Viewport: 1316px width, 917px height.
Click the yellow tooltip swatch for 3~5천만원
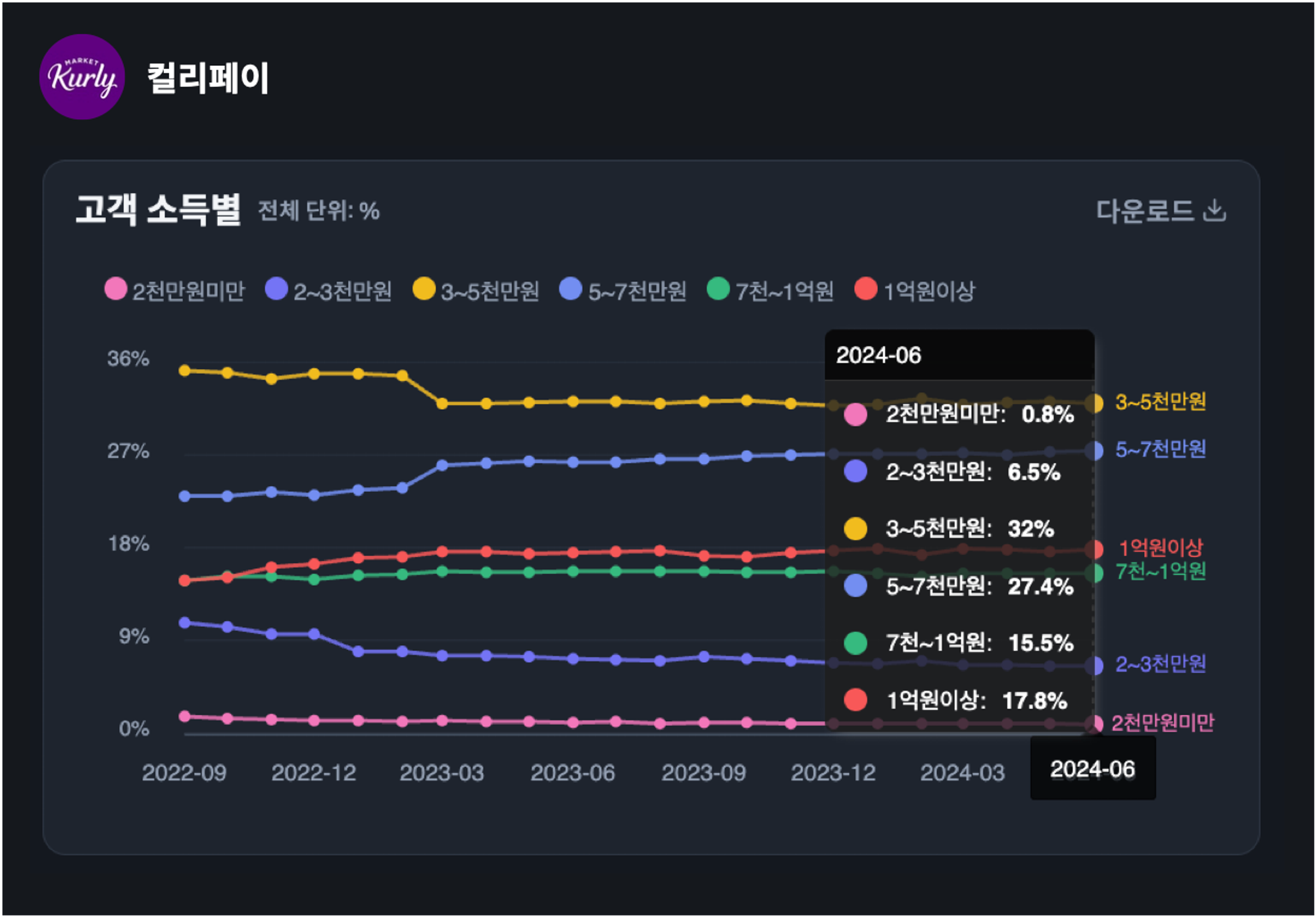855,528
